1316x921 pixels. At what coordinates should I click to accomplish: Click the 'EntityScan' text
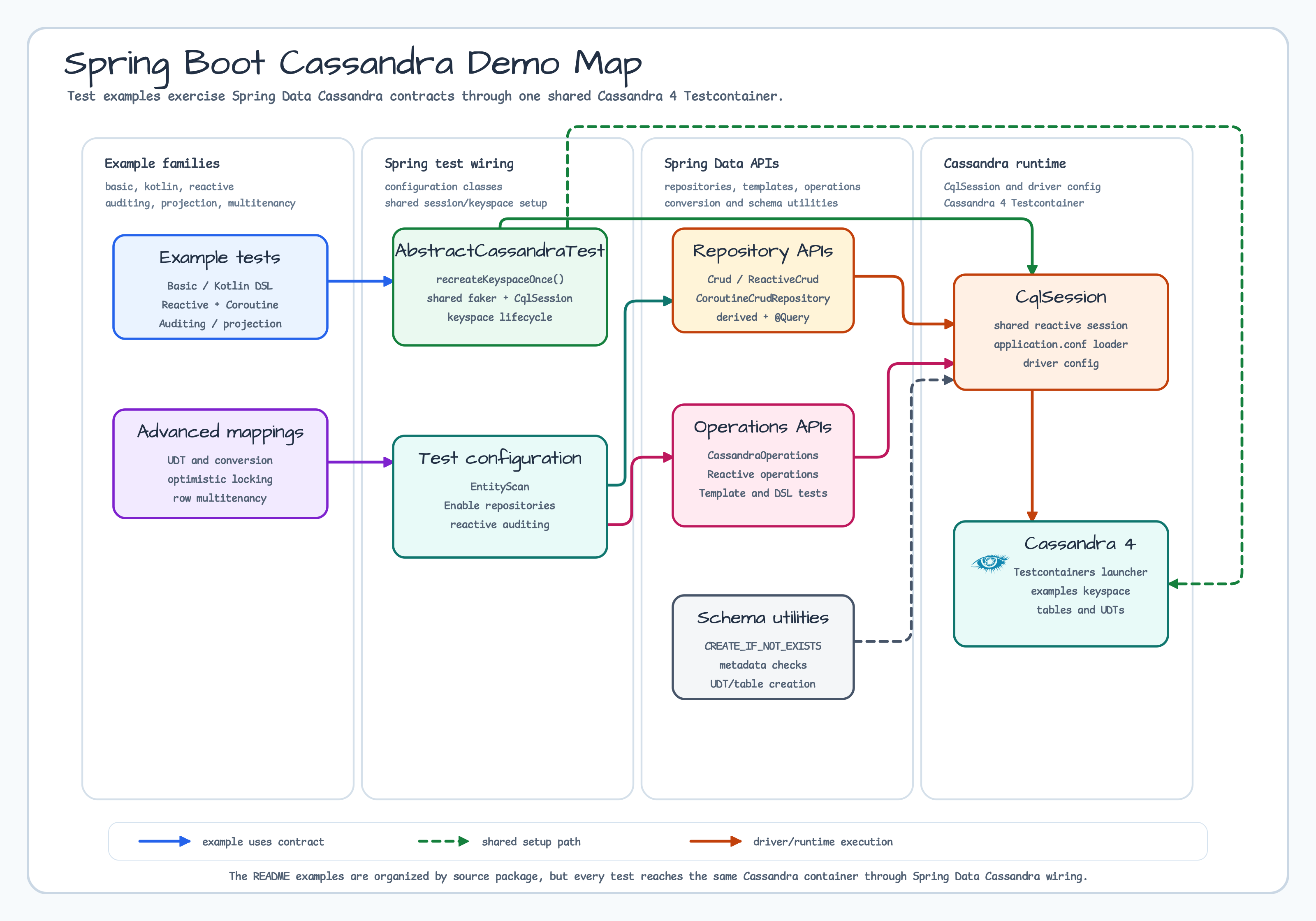pyautogui.click(x=500, y=486)
